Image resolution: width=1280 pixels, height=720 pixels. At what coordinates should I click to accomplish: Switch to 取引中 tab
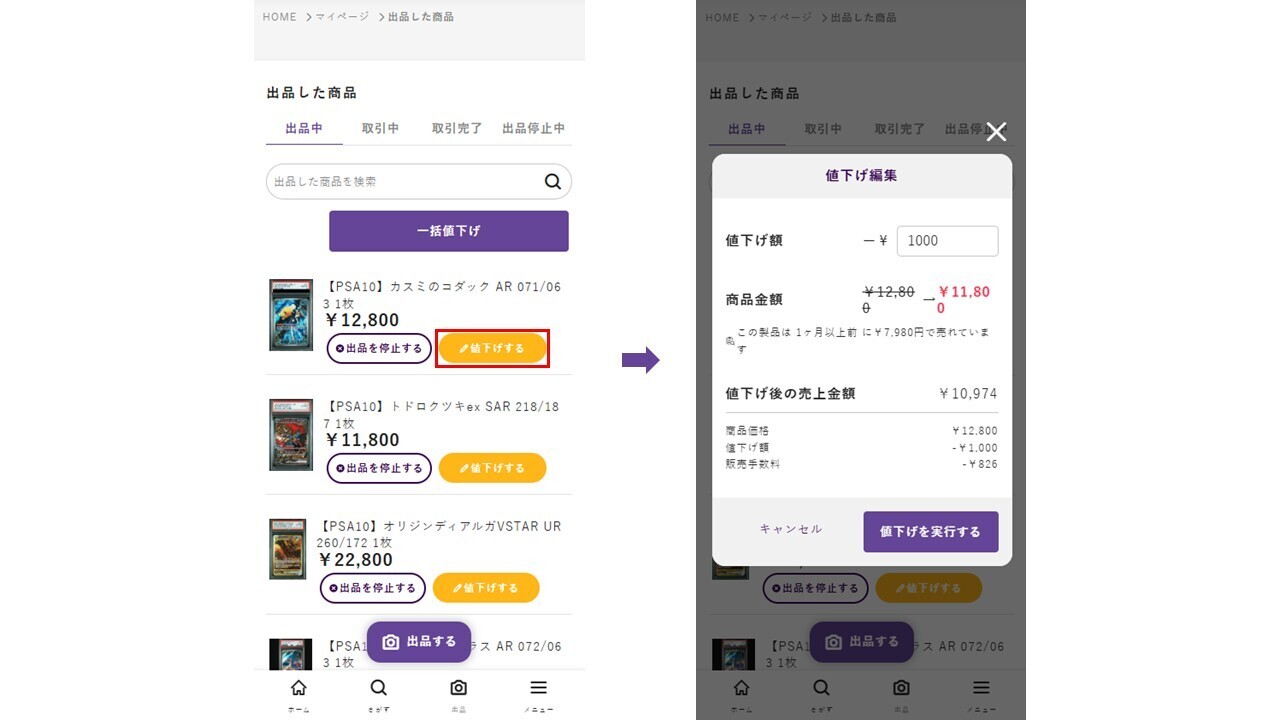(380, 129)
